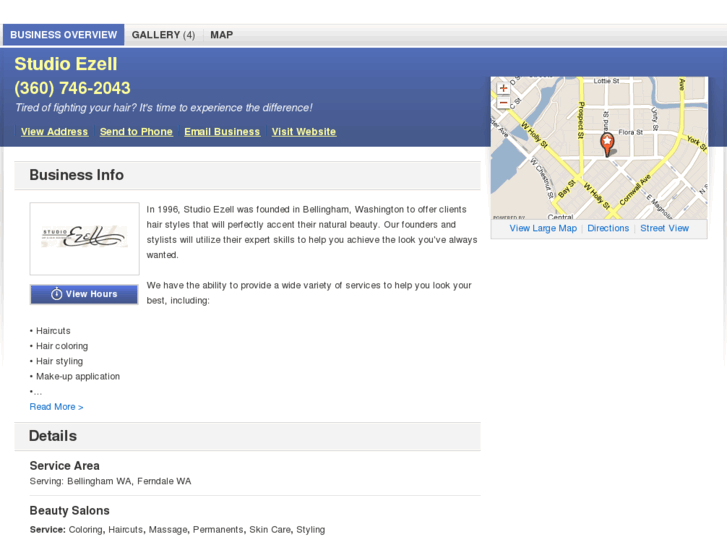Image resolution: width=727 pixels, height=545 pixels.
Task: Open the Email Business link
Action: pyautogui.click(x=222, y=132)
